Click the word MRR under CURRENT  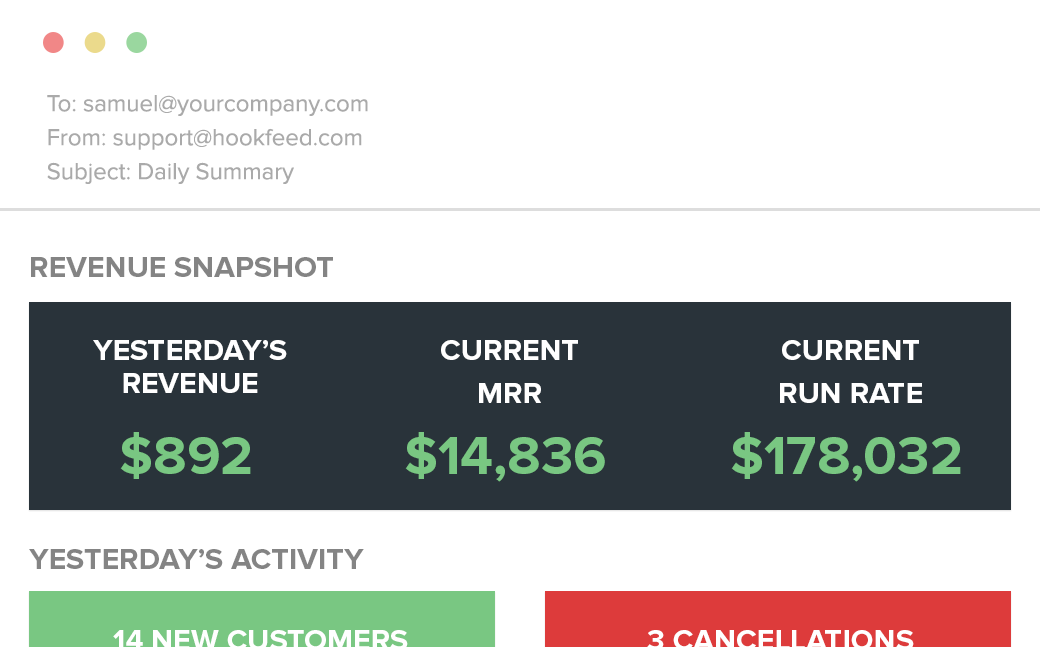click(x=509, y=393)
